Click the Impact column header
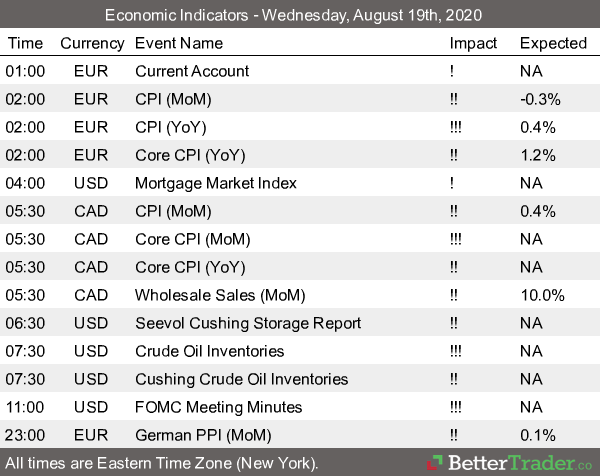 tap(473, 43)
